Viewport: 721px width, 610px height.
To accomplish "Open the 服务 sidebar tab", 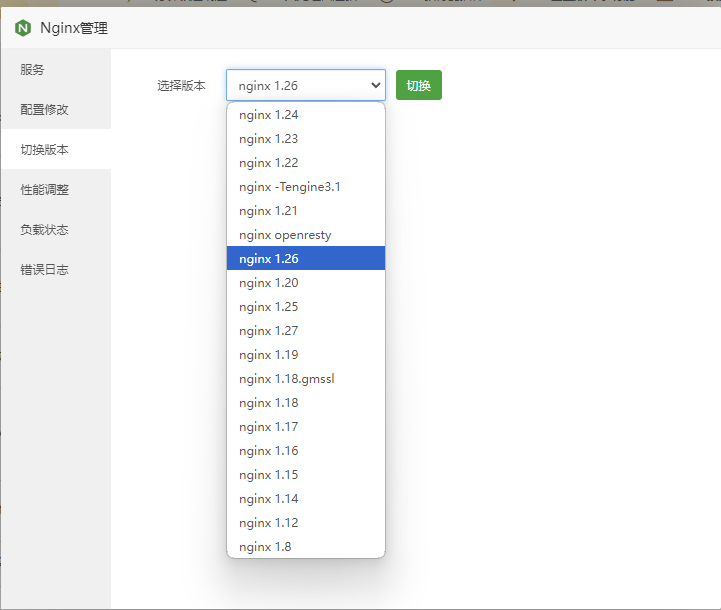I will (56, 69).
